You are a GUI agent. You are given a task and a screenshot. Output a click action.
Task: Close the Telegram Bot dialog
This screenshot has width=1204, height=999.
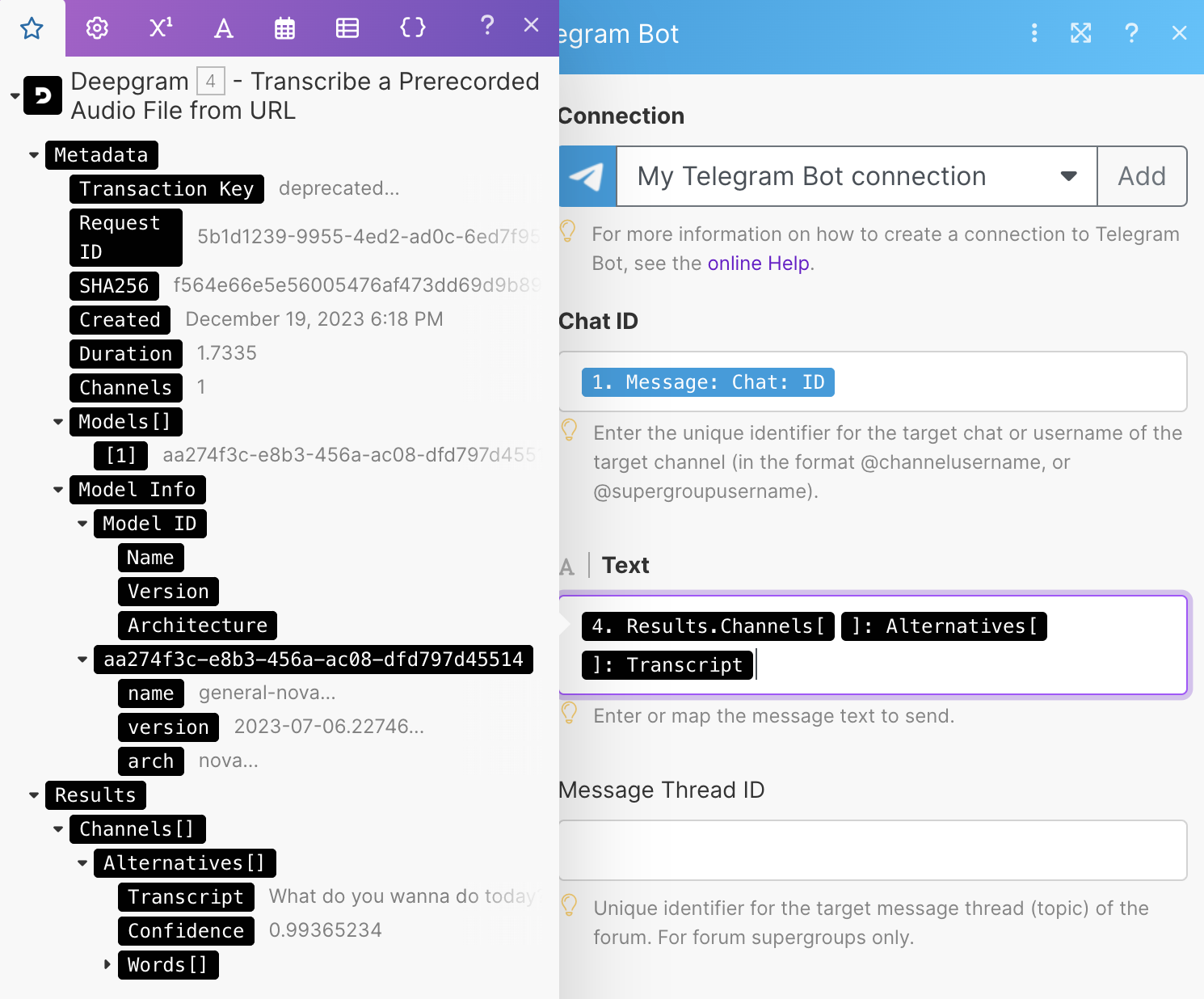1179,33
